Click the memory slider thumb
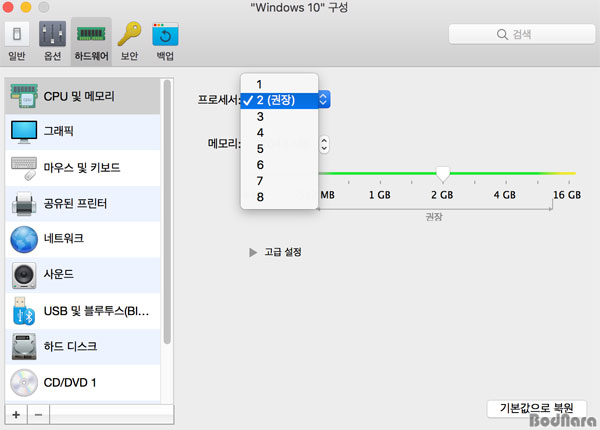 [443, 174]
